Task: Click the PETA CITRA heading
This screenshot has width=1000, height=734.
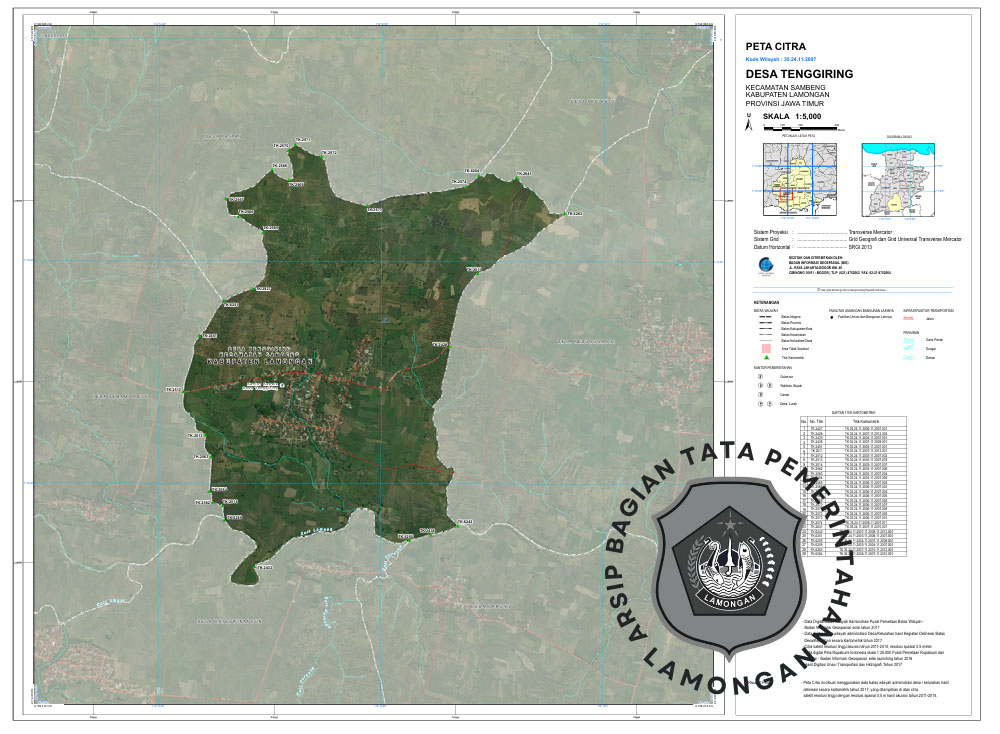Action: coord(775,46)
